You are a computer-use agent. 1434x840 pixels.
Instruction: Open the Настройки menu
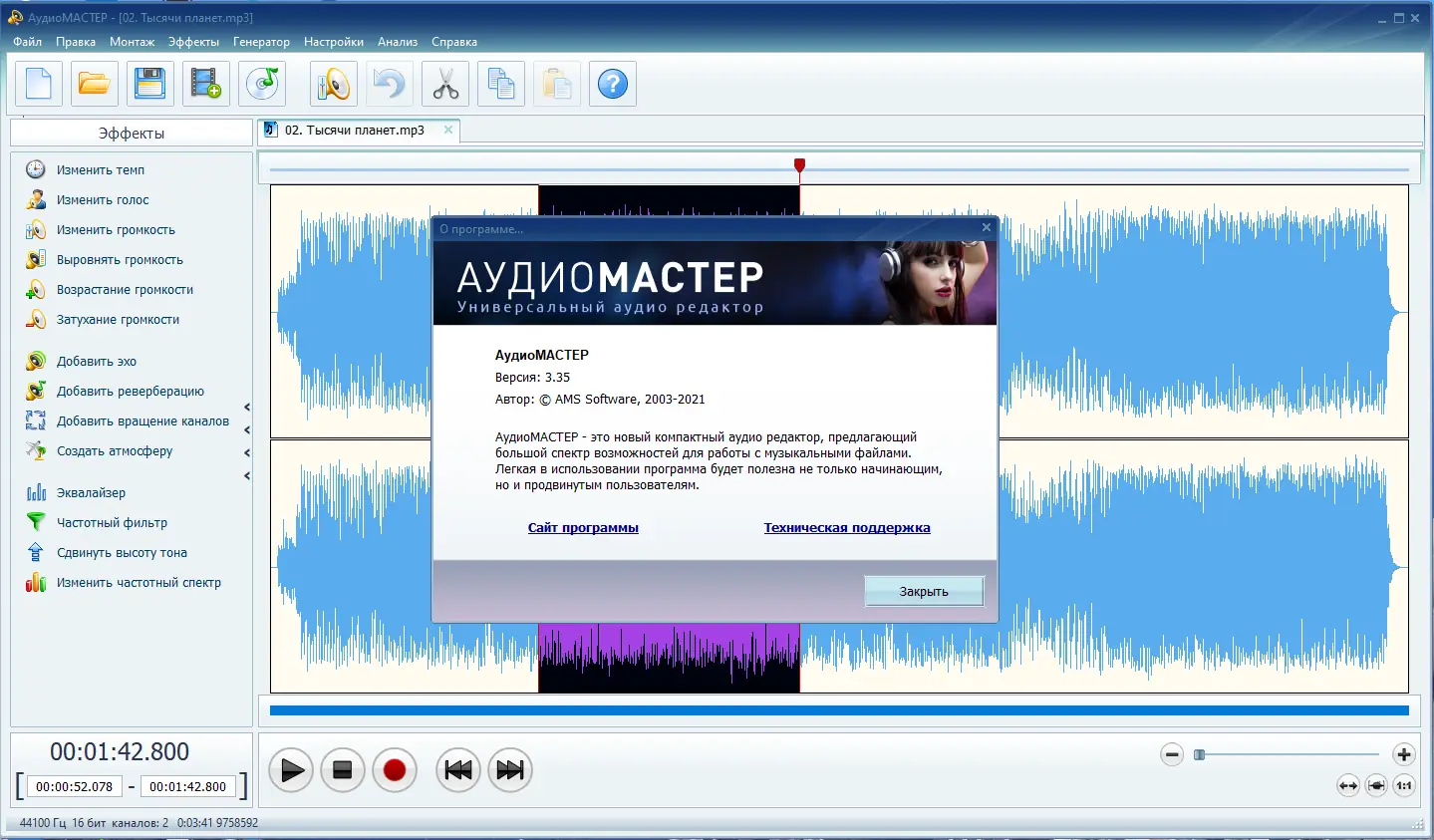pos(334,42)
